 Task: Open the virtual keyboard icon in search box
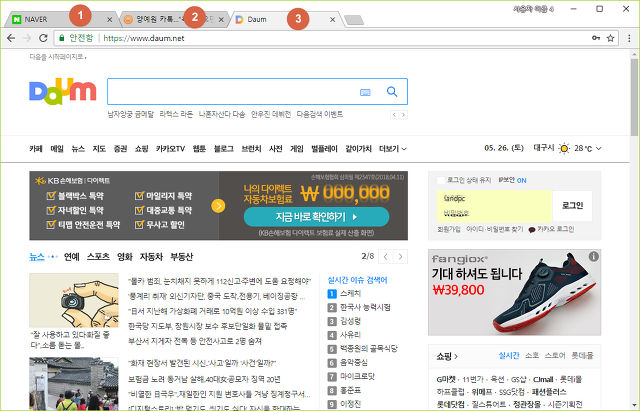point(365,93)
